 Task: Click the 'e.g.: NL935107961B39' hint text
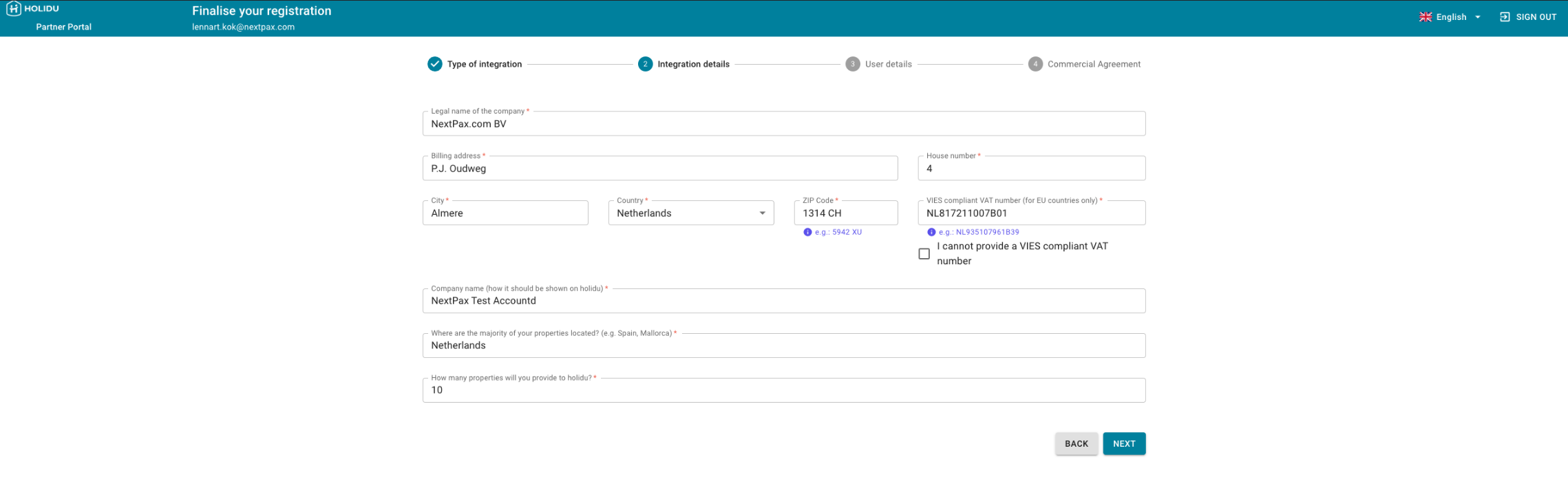[978, 232]
